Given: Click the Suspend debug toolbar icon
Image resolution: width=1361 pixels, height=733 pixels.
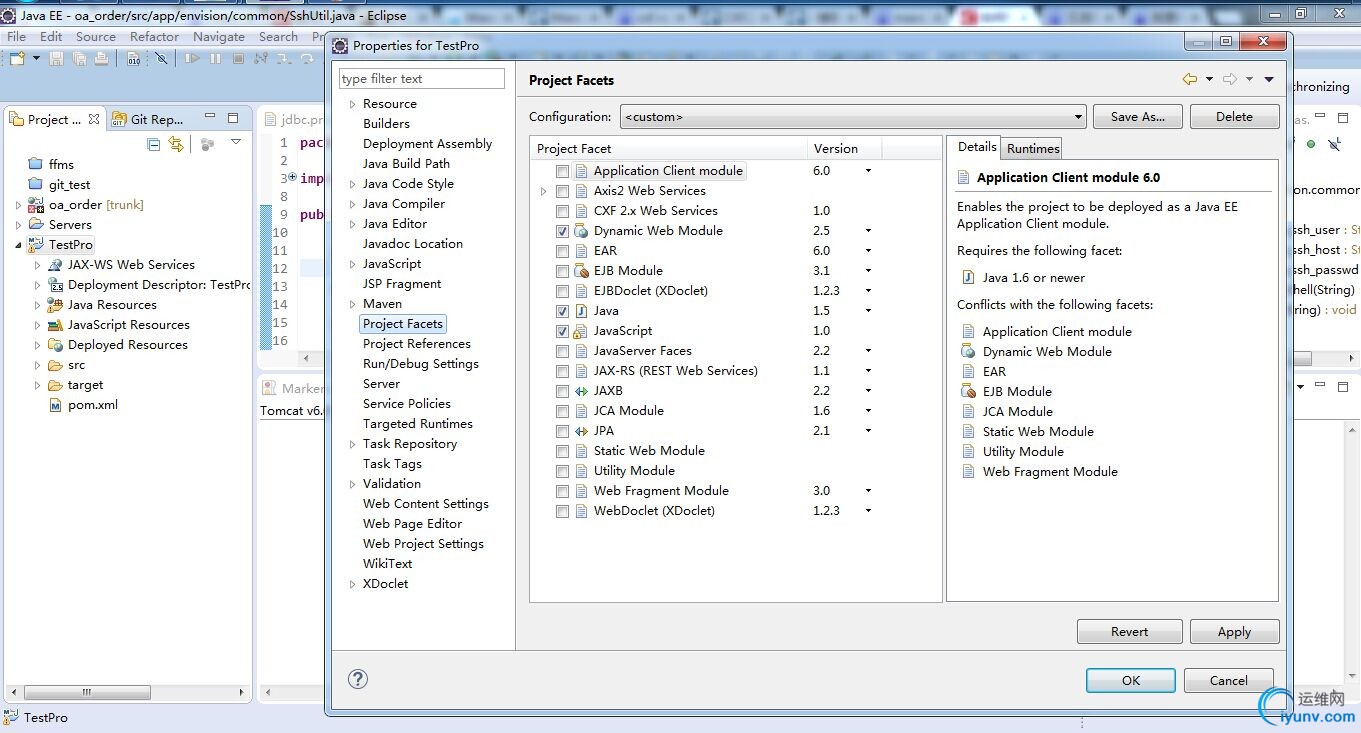Looking at the screenshot, I should click(x=216, y=59).
